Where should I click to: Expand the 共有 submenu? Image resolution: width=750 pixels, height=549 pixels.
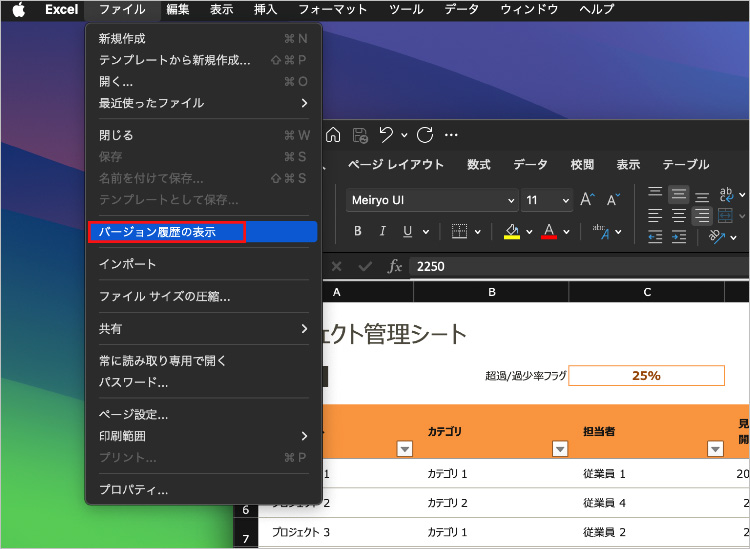(x=204, y=329)
